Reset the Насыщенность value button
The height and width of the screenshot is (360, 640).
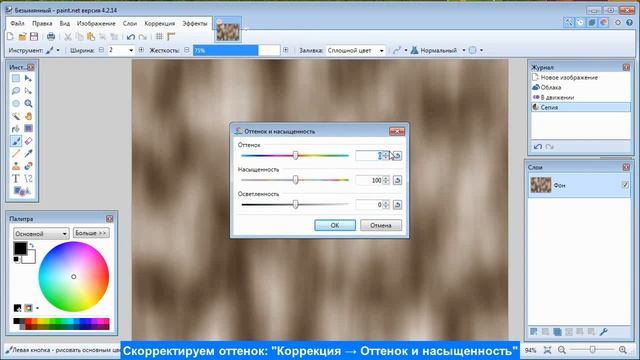398,180
